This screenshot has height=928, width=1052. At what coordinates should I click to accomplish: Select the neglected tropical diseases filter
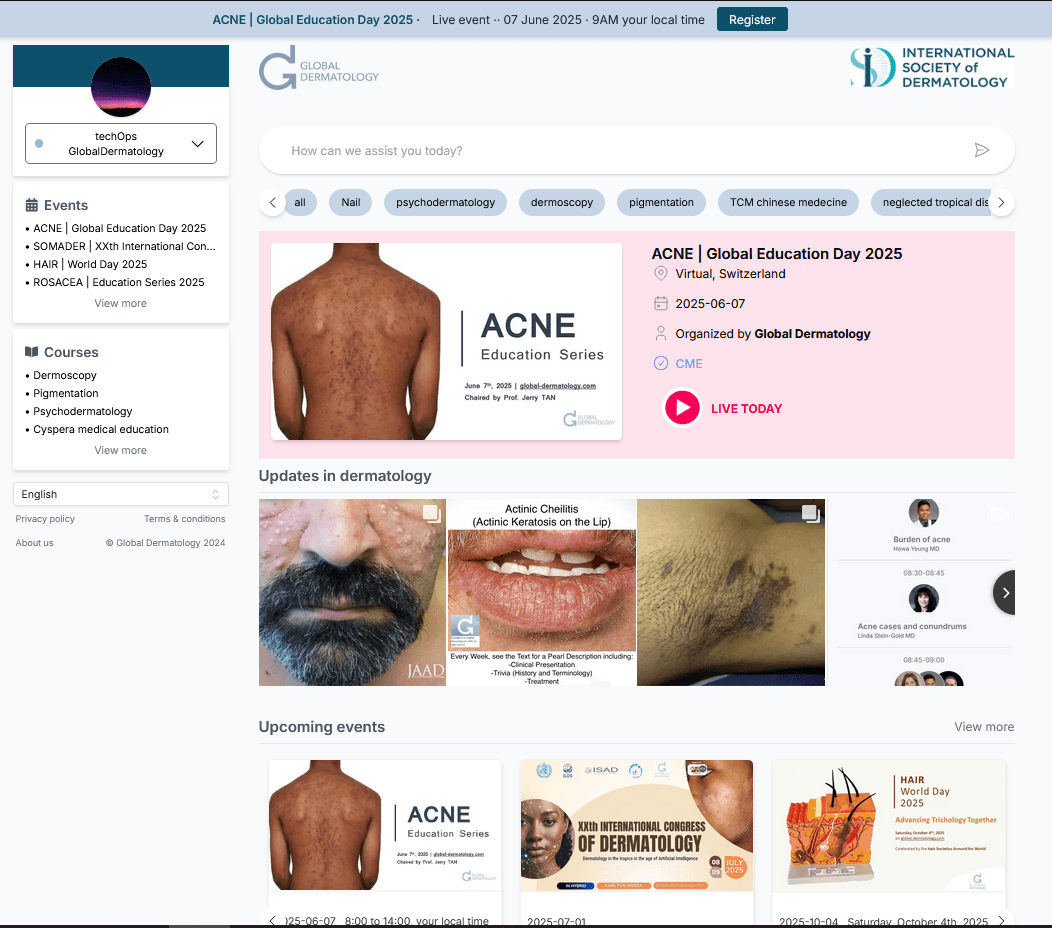pyautogui.click(x=933, y=203)
